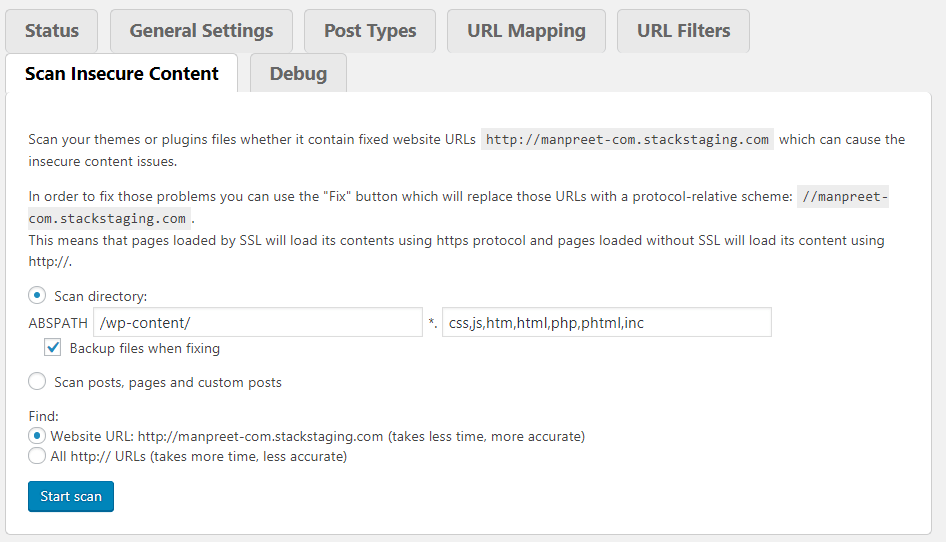
Task: Choose Scan posts, pages and custom posts
Action: coord(37,381)
